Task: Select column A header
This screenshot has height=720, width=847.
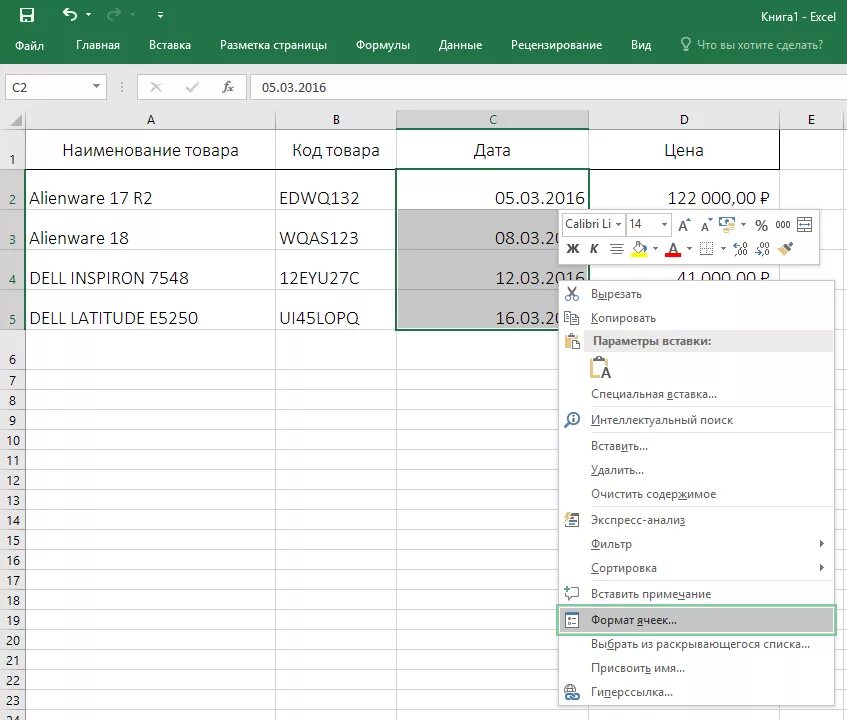Action: pos(151,120)
